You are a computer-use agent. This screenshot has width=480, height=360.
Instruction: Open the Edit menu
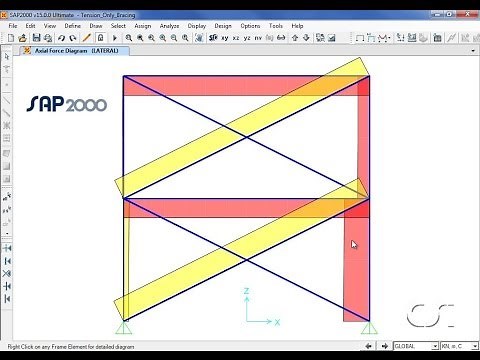coord(30,26)
